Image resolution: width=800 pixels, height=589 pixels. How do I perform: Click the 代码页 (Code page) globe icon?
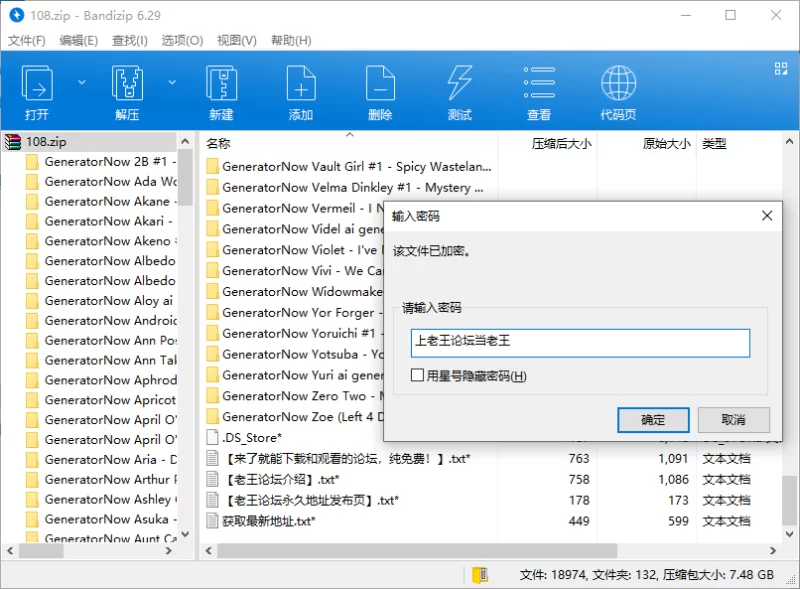pyautogui.click(x=618, y=83)
